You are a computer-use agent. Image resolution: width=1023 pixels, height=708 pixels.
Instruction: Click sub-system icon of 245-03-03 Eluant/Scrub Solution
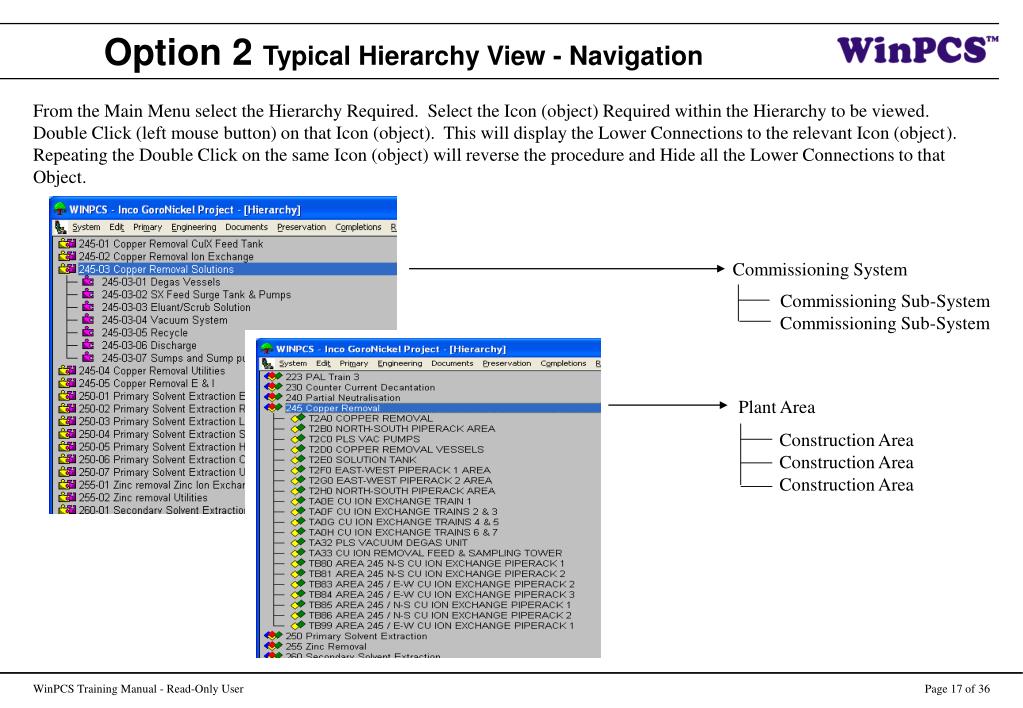pos(88,307)
